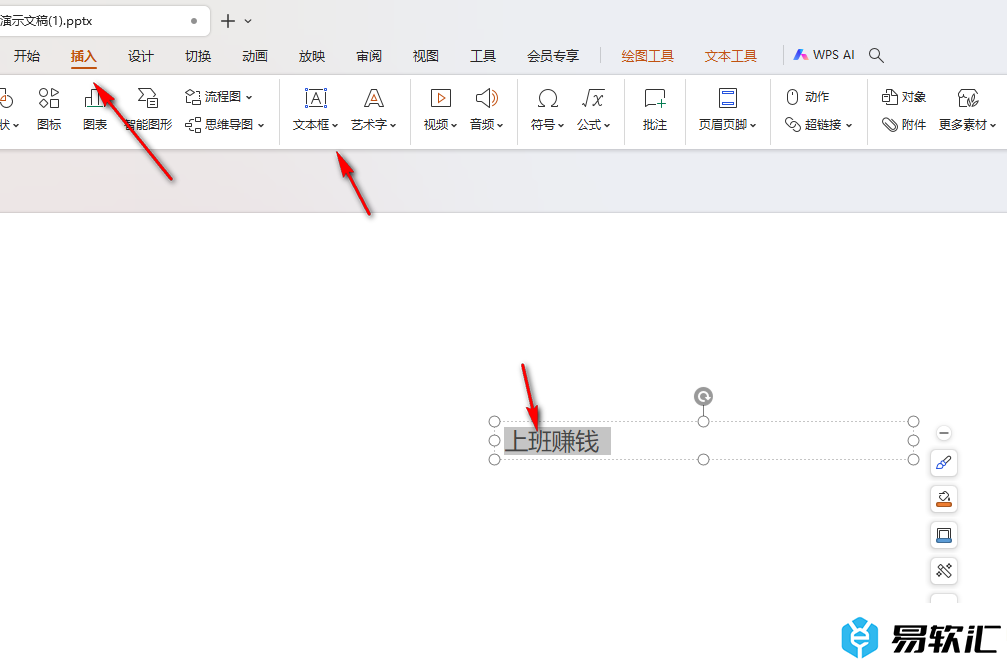Image resolution: width=1007 pixels, height=663 pixels.
Task: Open 更多素材 more materials
Action: [967, 109]
